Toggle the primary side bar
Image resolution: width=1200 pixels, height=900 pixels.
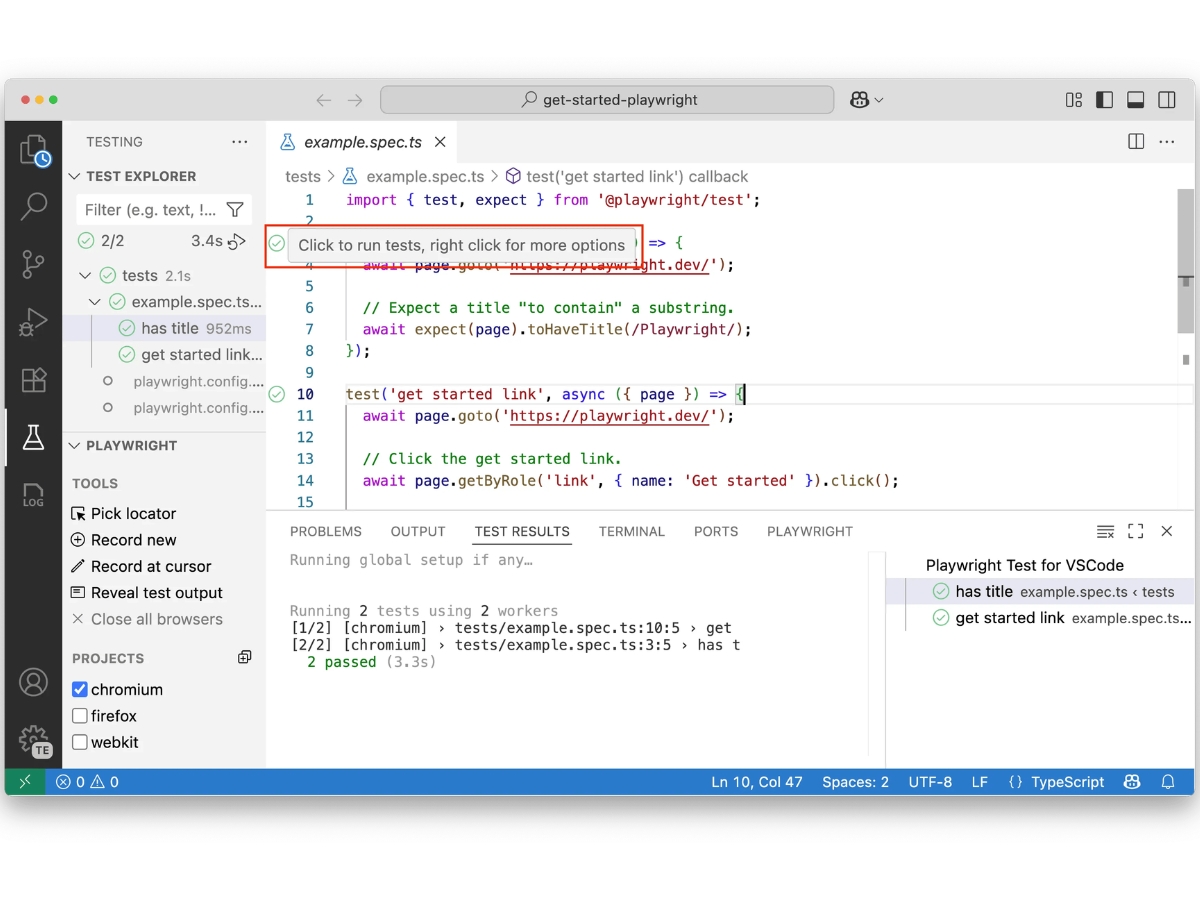coord(1105,100)
